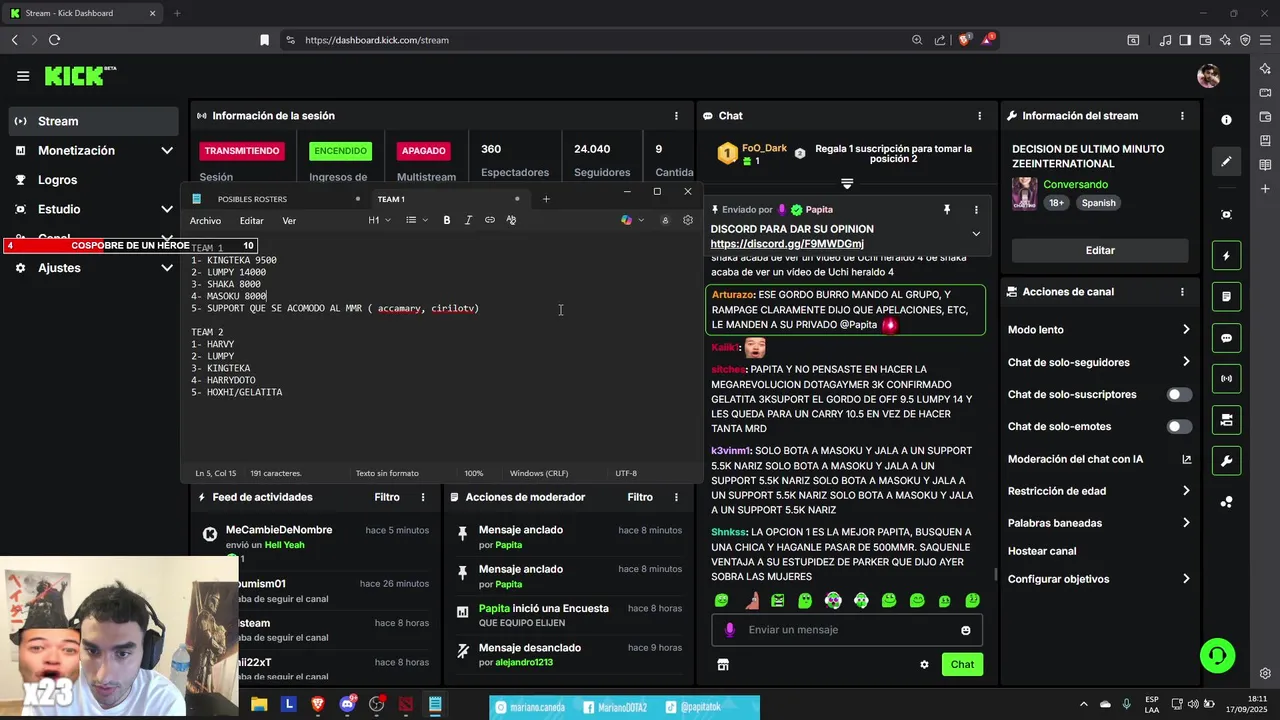This screenshot has height=720, width=1280.
Task: Clear formatting icon in Notepad toolbar
Action: pyautogui.click(x=511, y=220)
